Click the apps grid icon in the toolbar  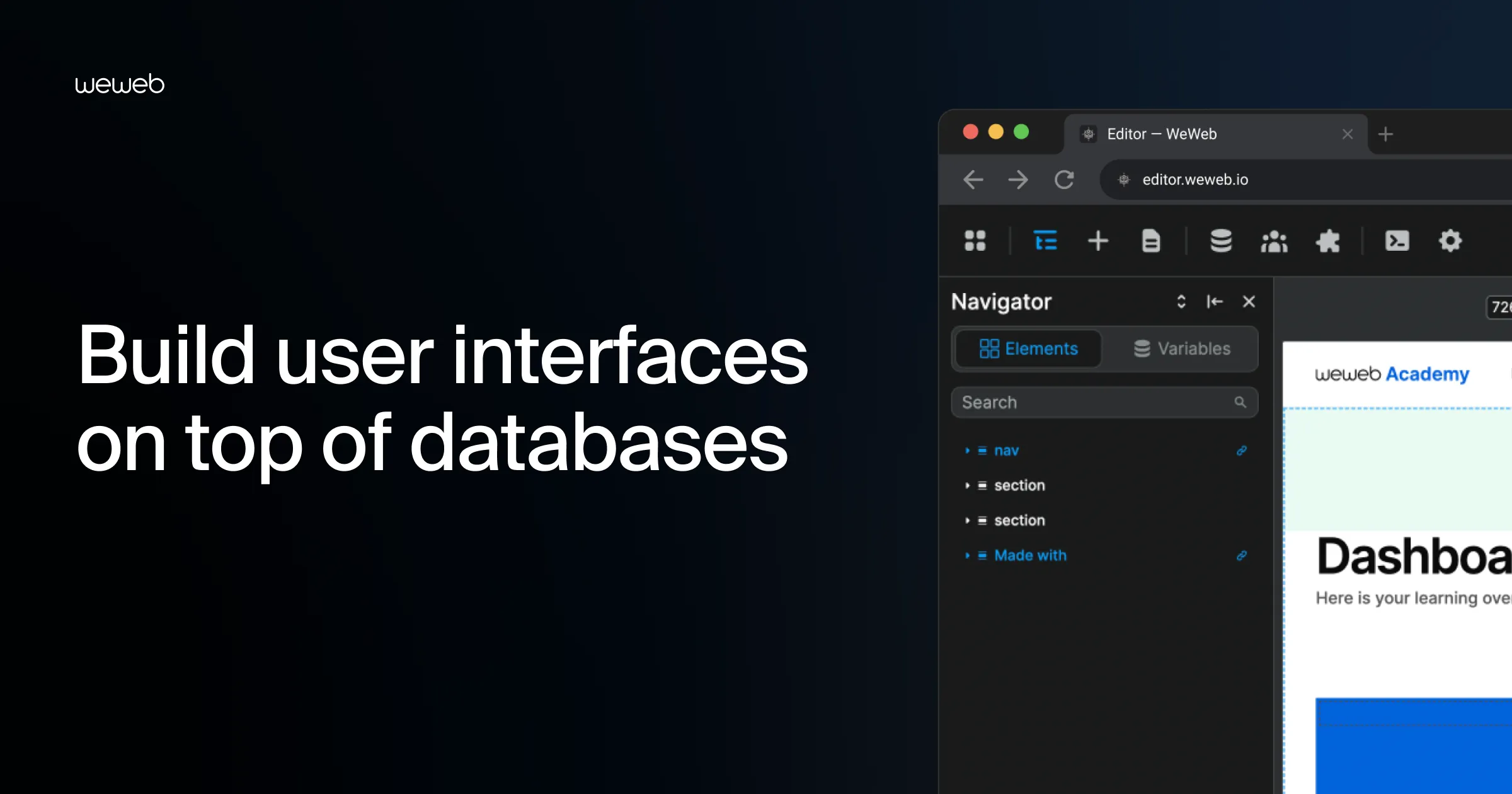click(x=975, y=241)
